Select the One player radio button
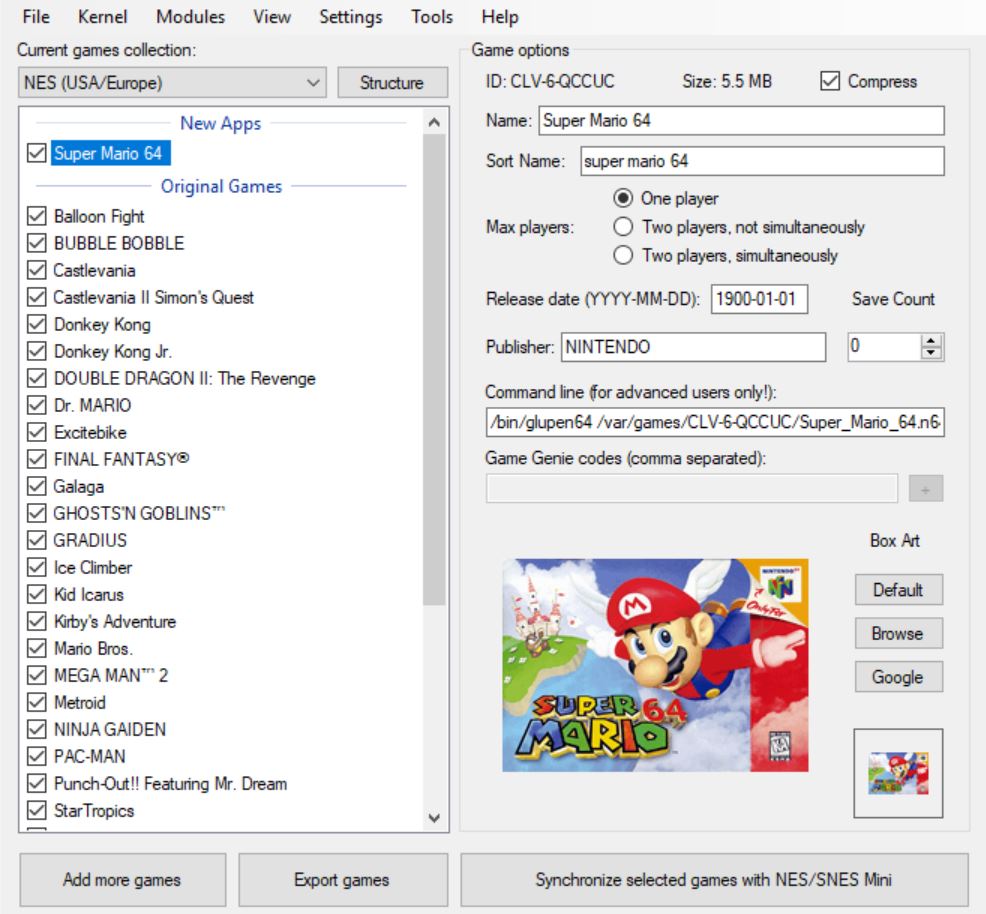 623,199
